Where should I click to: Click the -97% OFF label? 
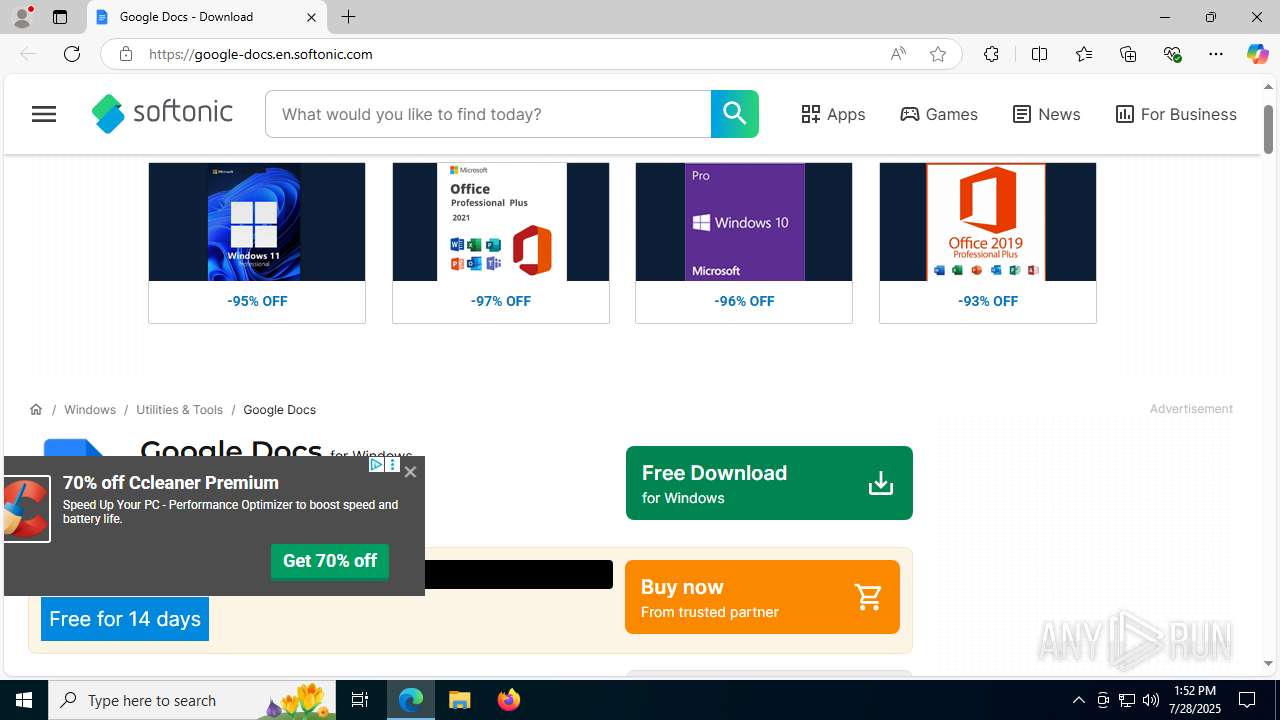501,301
